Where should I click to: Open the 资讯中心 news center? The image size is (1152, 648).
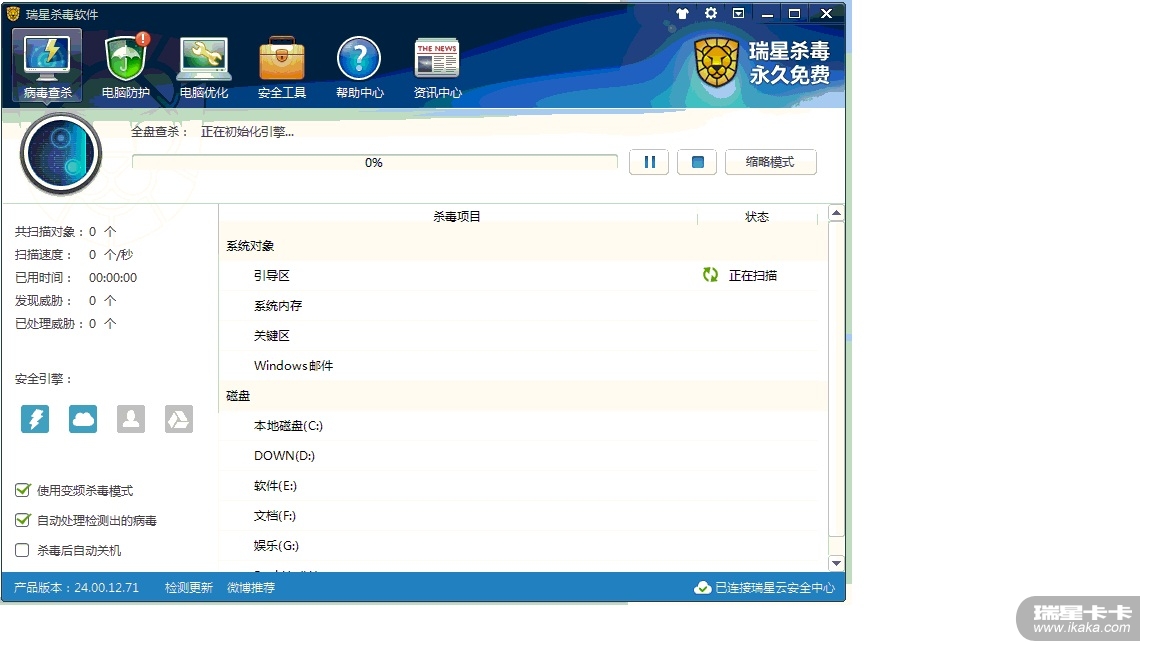click(x=437, y=66)
